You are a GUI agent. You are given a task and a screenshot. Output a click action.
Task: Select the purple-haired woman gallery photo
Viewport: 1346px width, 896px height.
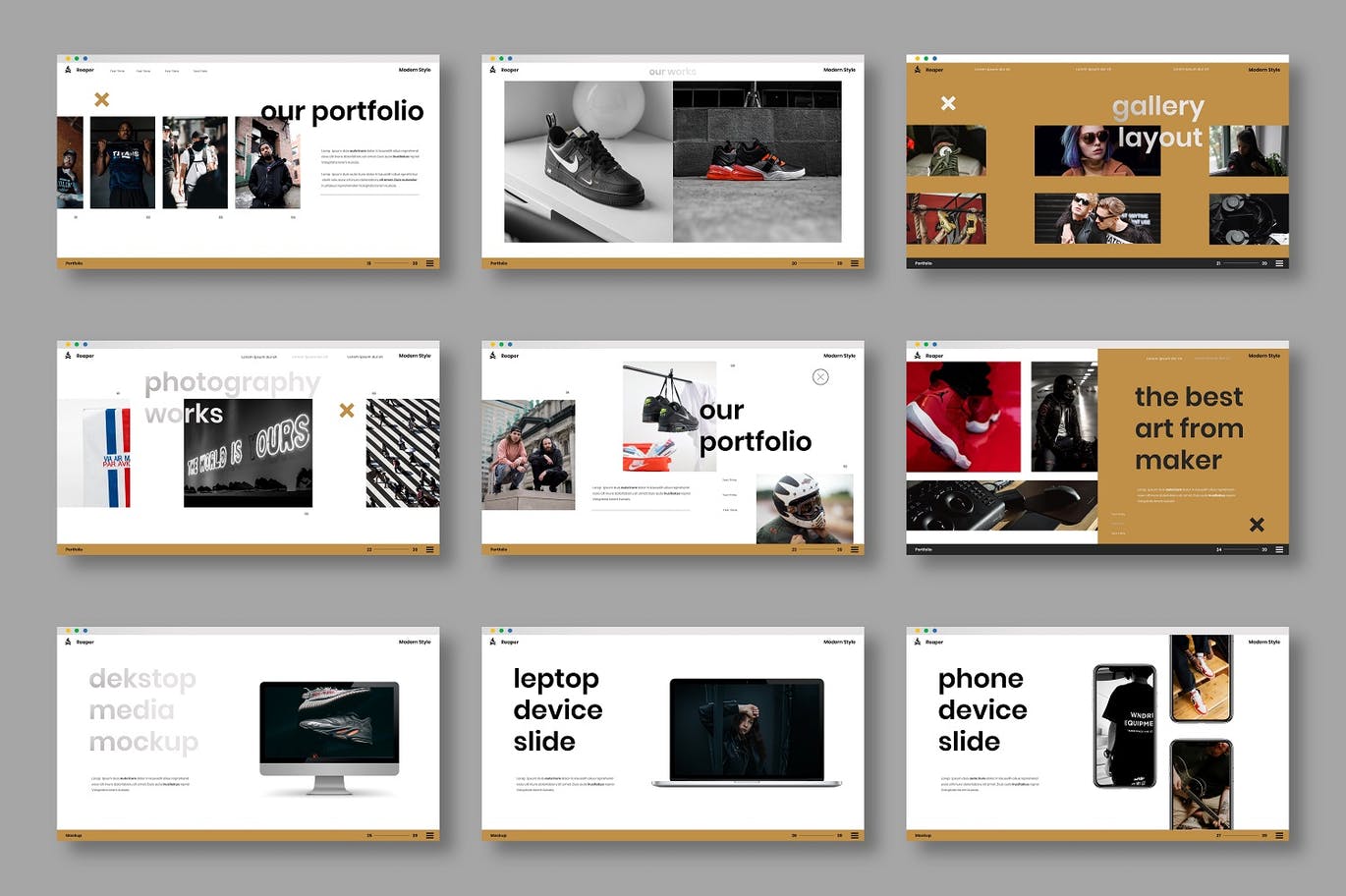pos(1096,150)
